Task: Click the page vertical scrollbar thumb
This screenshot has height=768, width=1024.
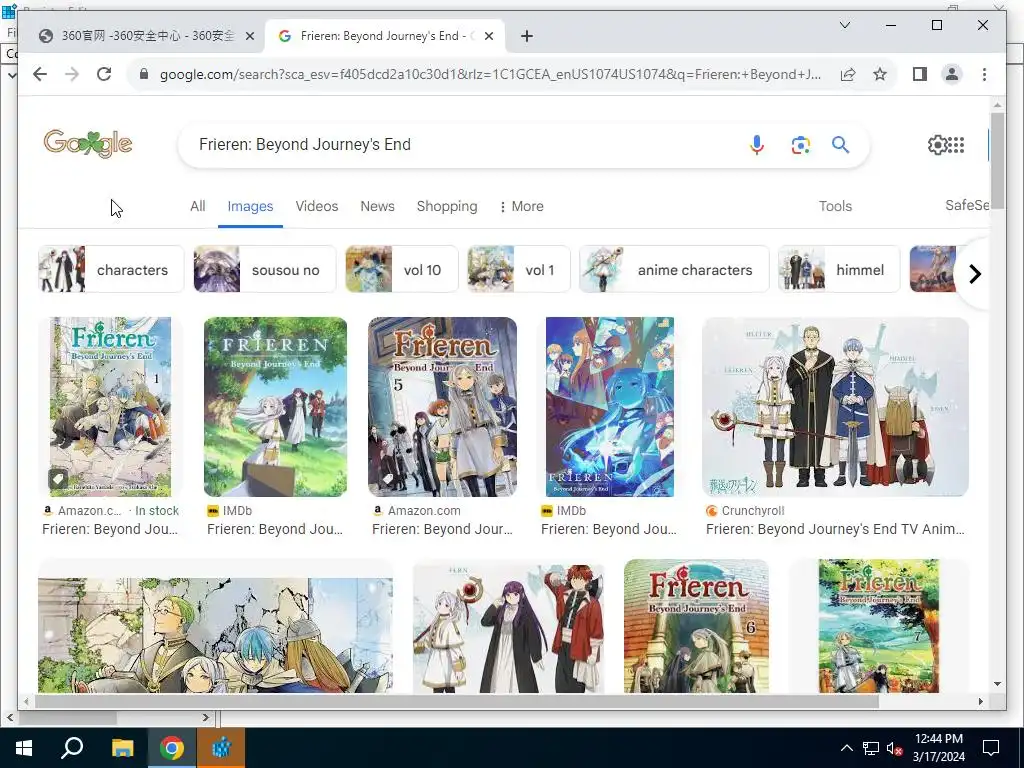Action: (x=997, y=160)
